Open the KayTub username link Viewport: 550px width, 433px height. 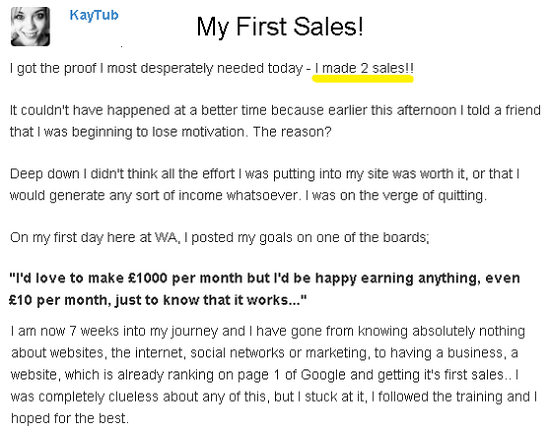click(x=94, y=15)
